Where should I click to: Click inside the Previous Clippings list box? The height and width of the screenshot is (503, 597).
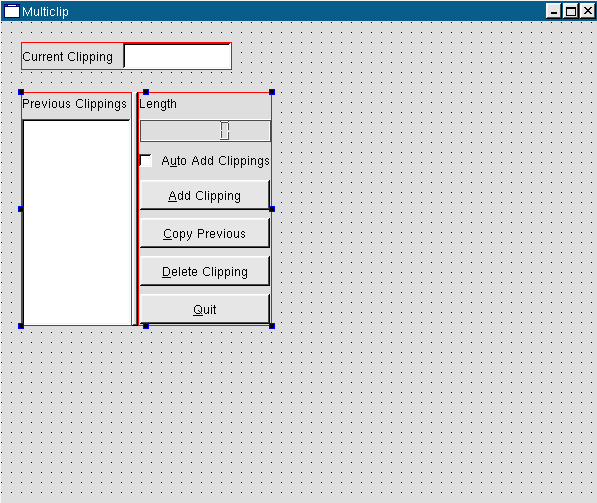pyautogui.click(x=77, y=222)
